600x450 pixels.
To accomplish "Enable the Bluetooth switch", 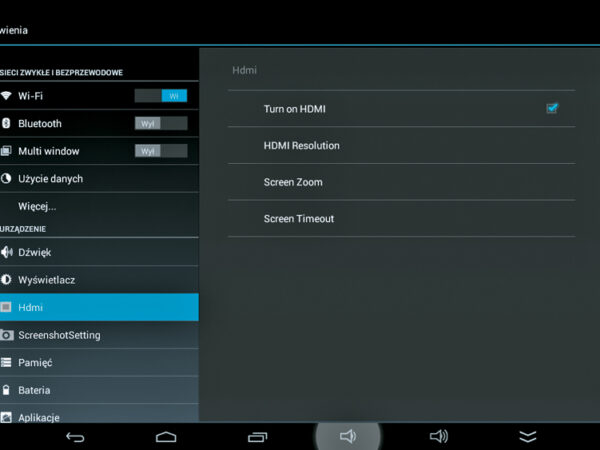I will tap(161, 123).
